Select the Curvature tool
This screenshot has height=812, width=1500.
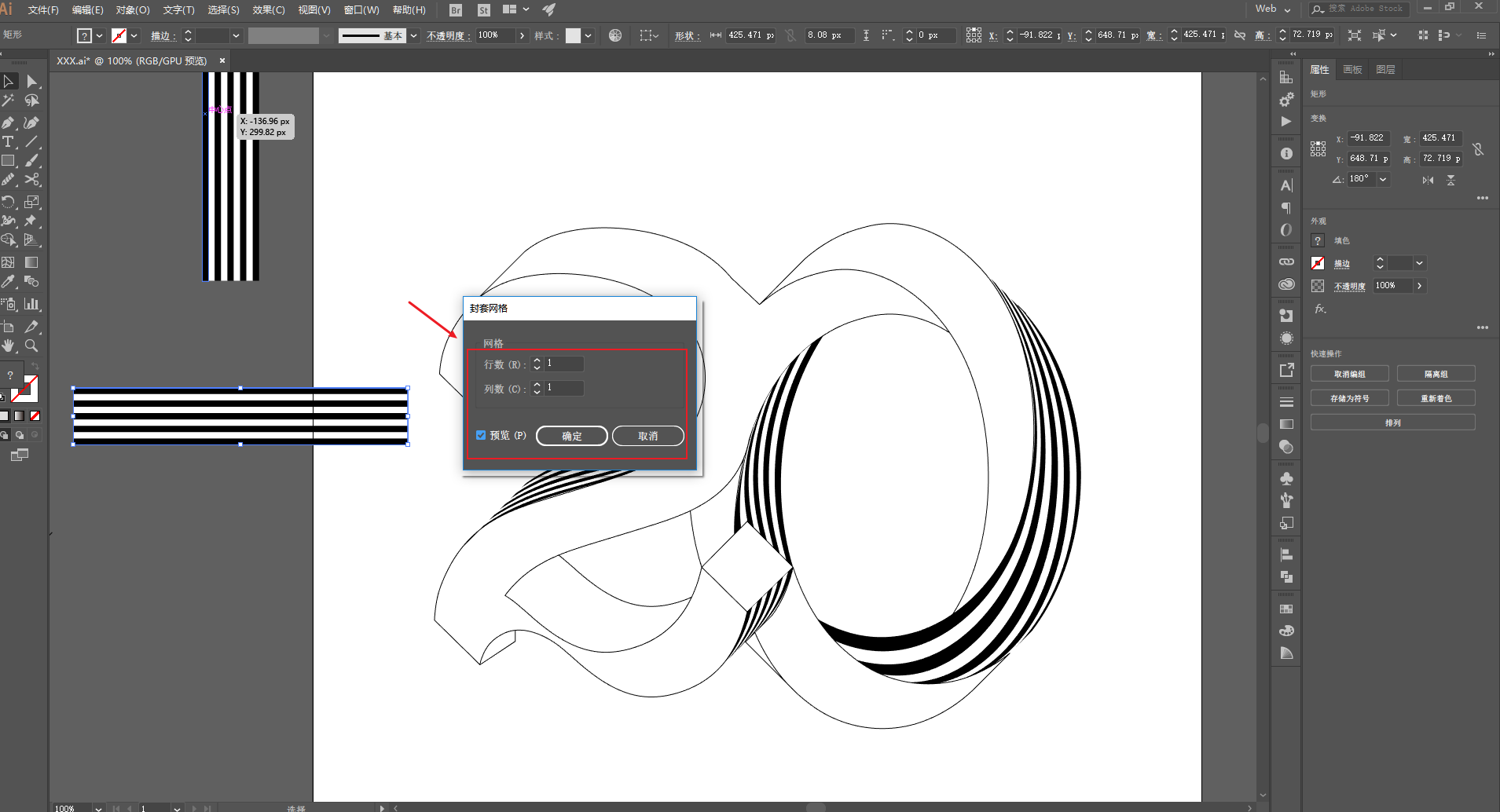pyautogui.click(x=31, y=123)
